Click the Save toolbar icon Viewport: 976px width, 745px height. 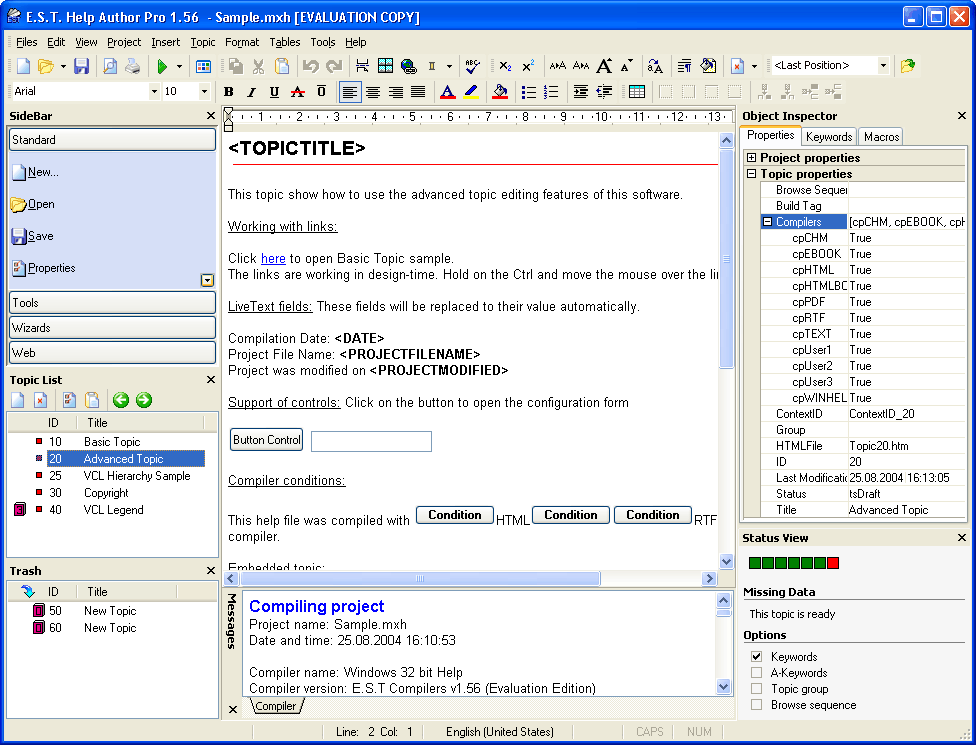click(x=81, y=66)
